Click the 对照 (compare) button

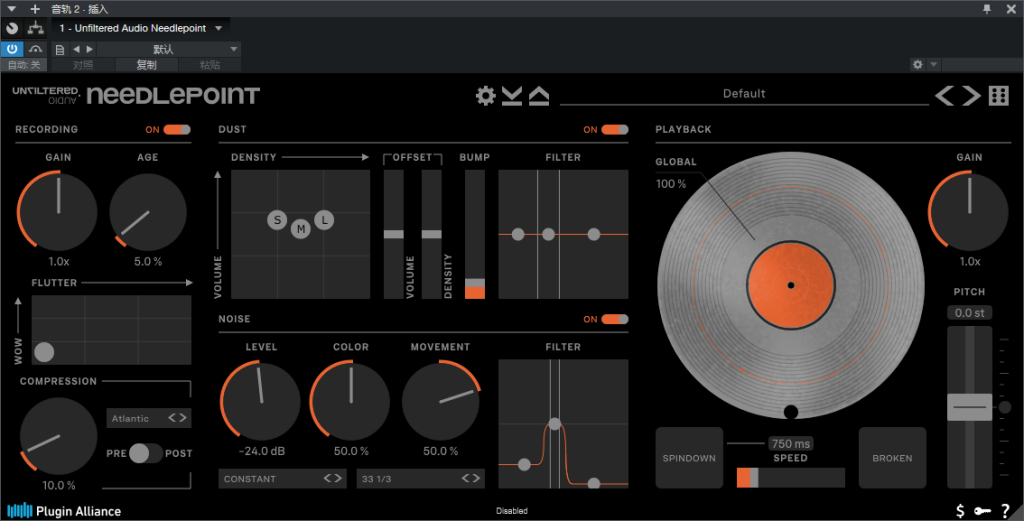click(x=83, y=65)
